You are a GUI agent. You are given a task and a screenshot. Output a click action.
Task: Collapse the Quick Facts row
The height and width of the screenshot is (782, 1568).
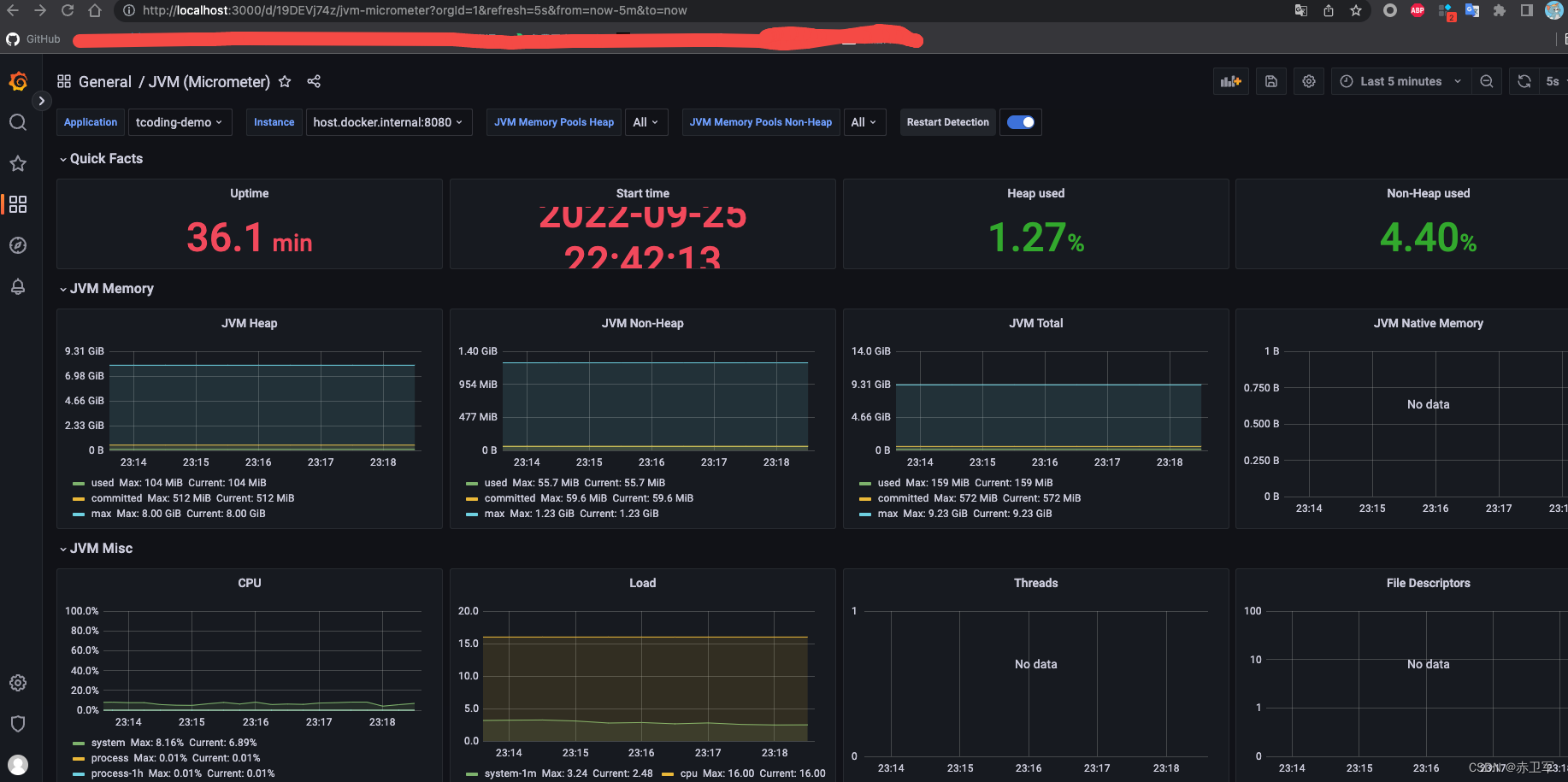(101, 159)
